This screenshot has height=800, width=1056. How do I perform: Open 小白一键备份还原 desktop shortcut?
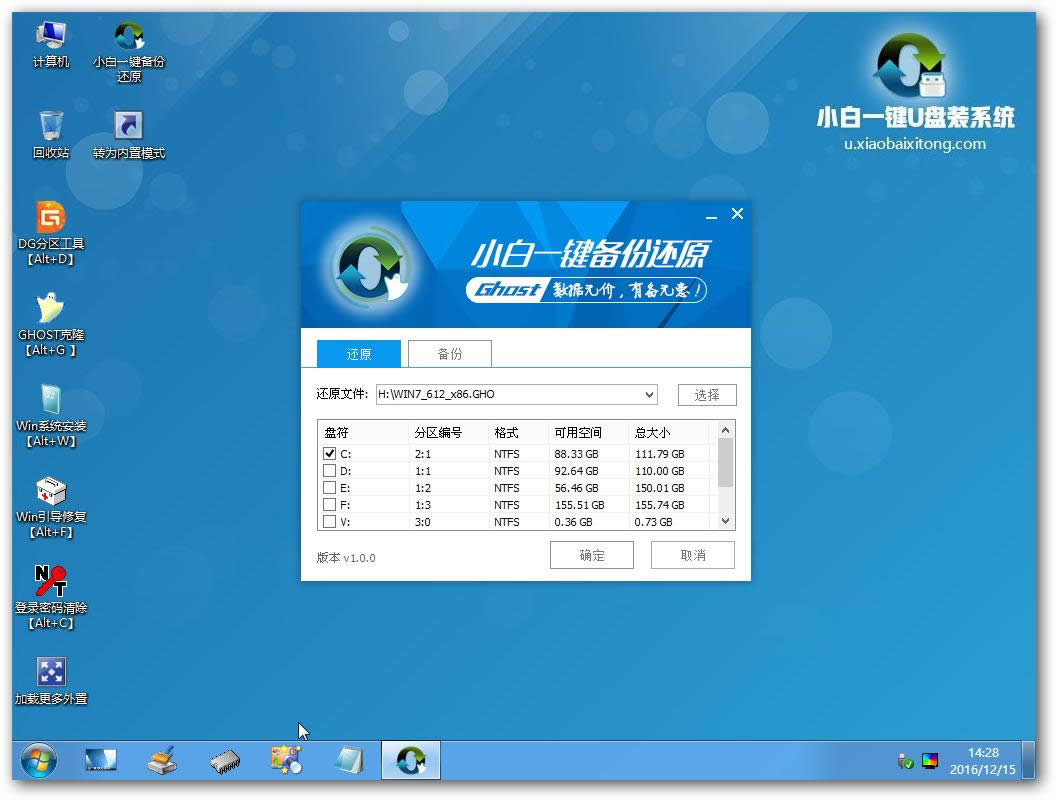coord(127,35)
